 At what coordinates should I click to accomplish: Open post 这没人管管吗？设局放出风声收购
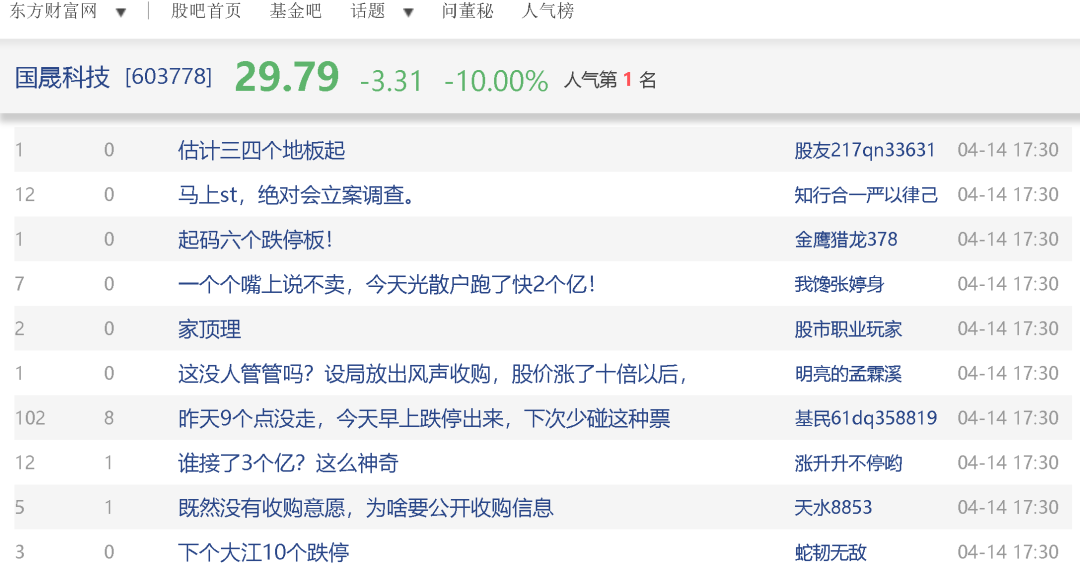pyautogui.click(x=433, y=374)
